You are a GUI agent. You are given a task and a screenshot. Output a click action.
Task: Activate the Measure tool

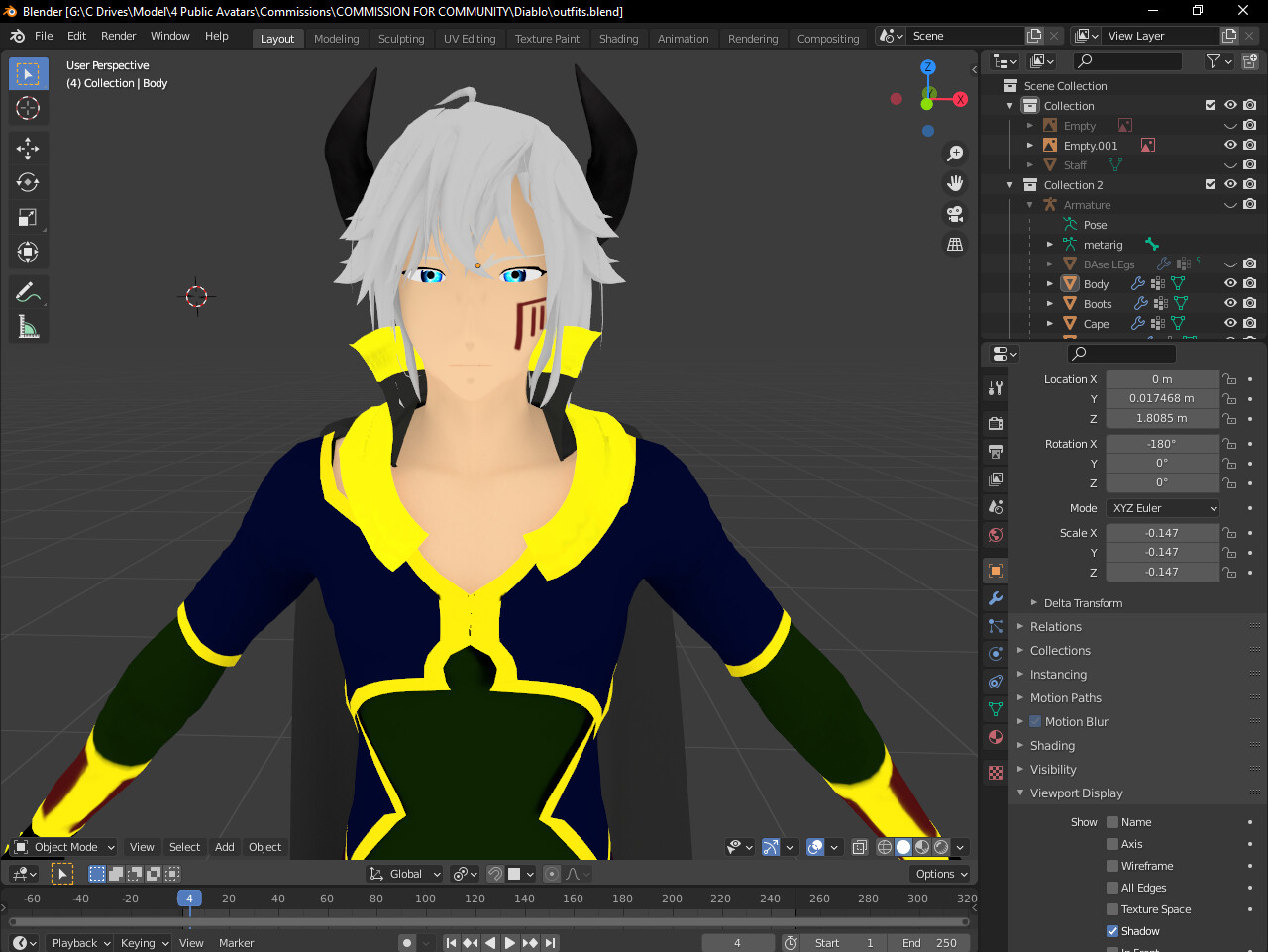(x=28, y=325)
